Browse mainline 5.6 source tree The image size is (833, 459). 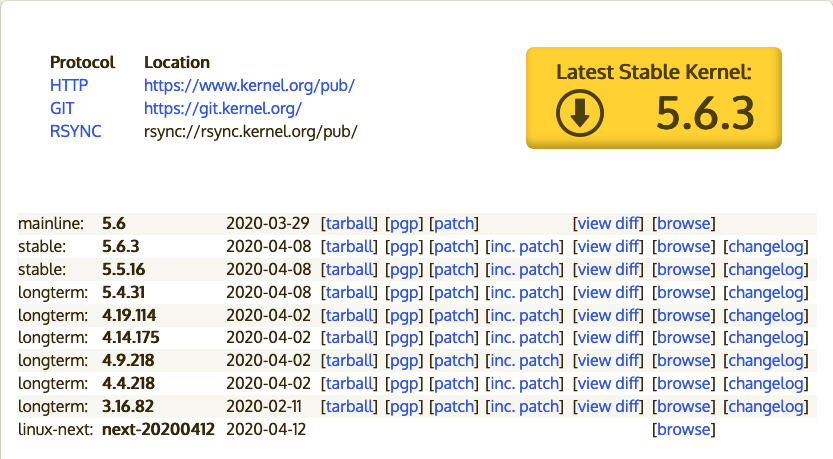point(684,224)
